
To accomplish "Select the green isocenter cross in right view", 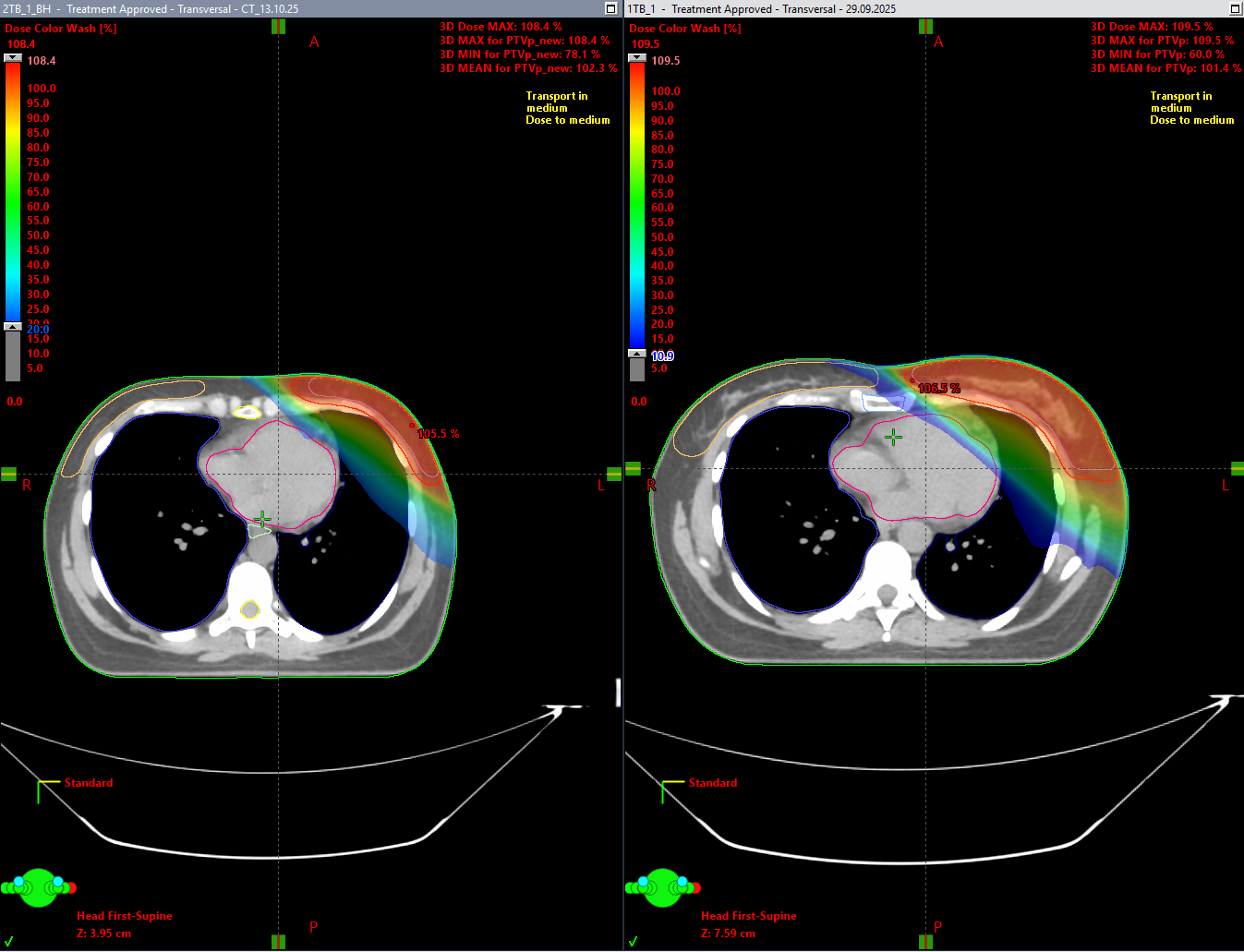I will [893, 437].
